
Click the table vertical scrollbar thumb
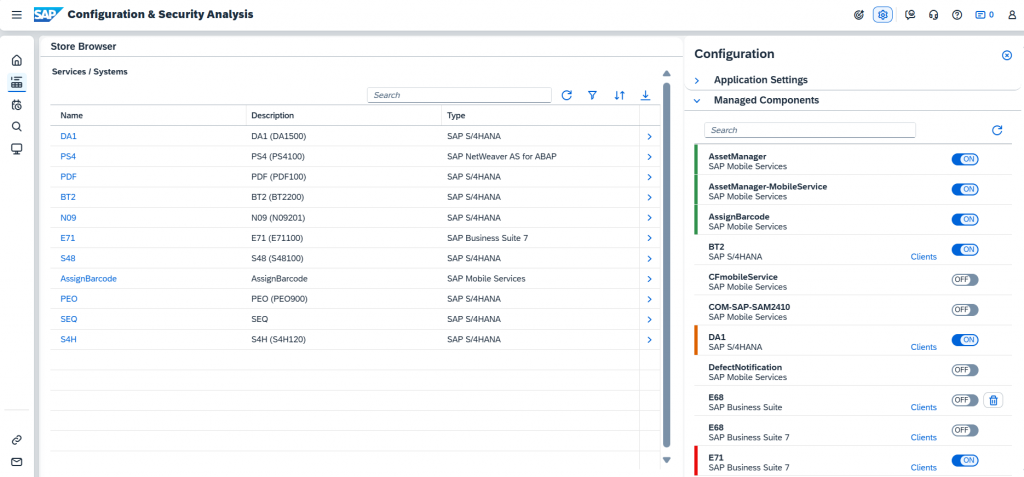tap(666, 265)
